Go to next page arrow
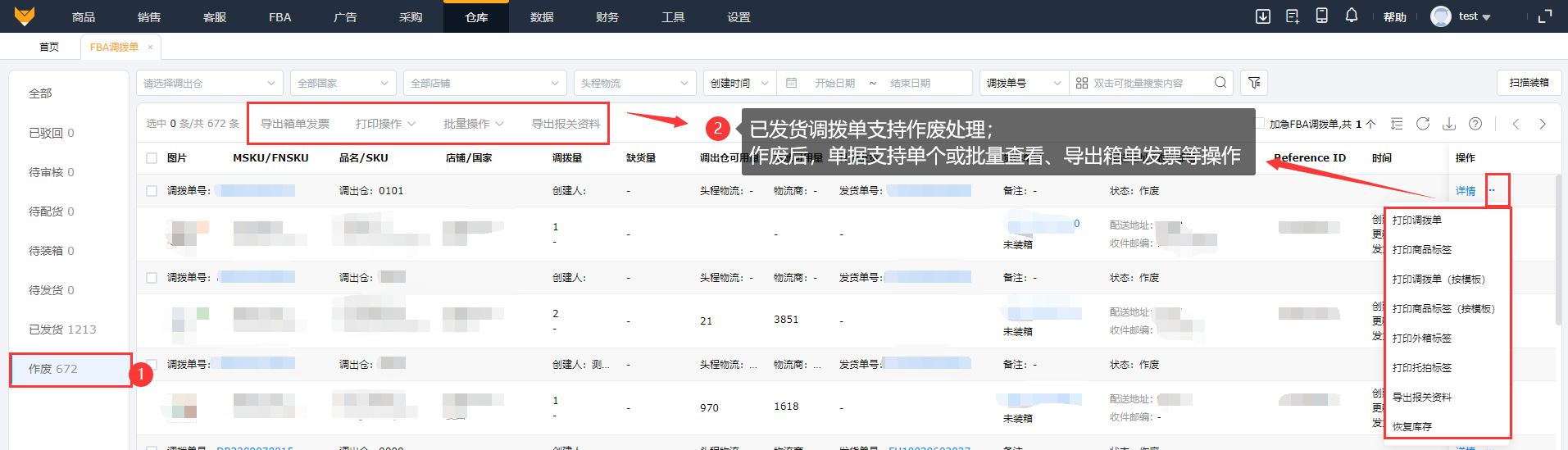 pos(1543,124)
